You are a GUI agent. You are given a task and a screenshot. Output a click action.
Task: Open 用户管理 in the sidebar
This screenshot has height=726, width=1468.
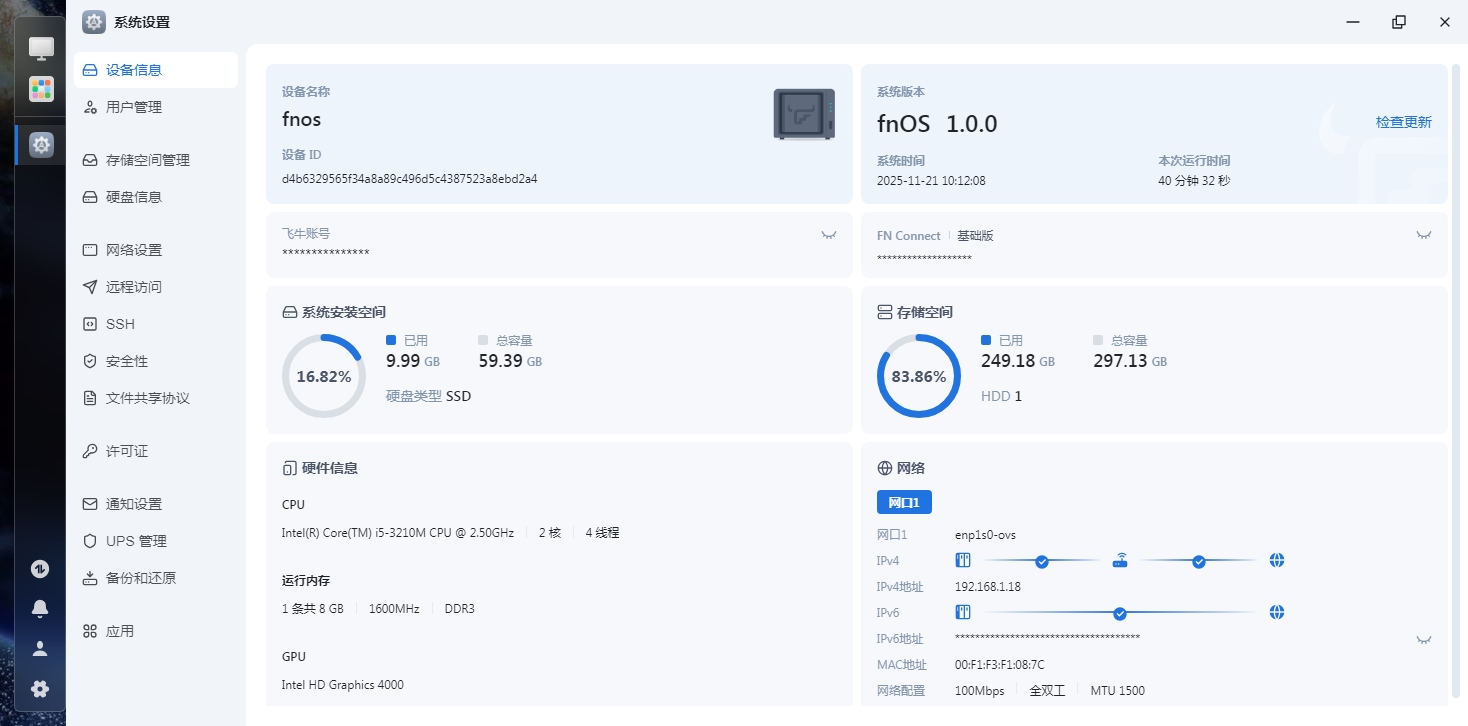click(x=134, y=107)
